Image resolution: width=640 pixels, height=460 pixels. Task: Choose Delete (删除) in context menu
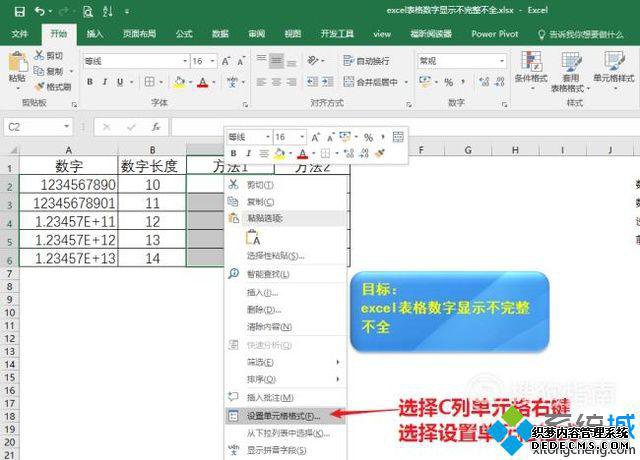point(286,309)
